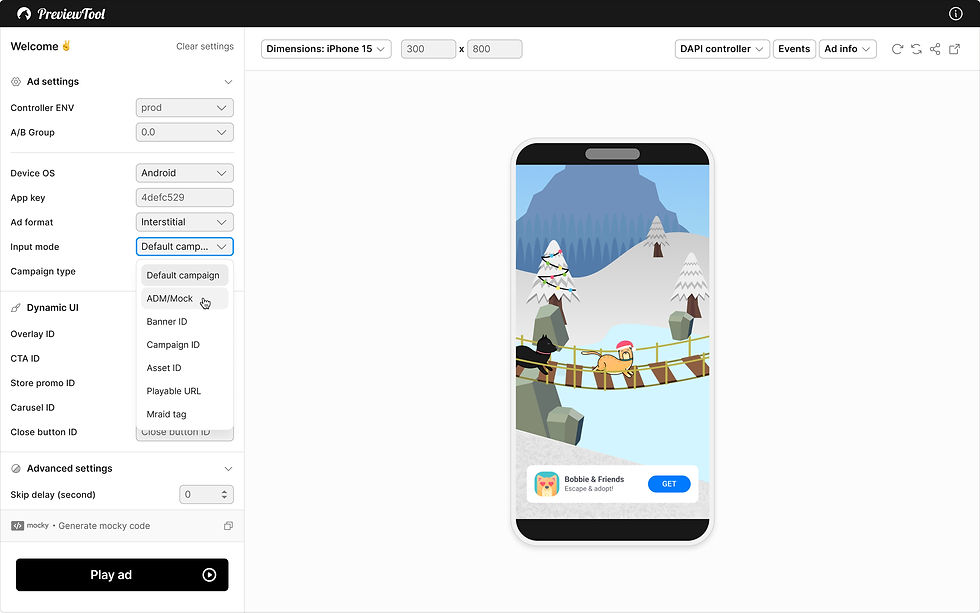Click the width field showing 300

[x=428, y=49]
